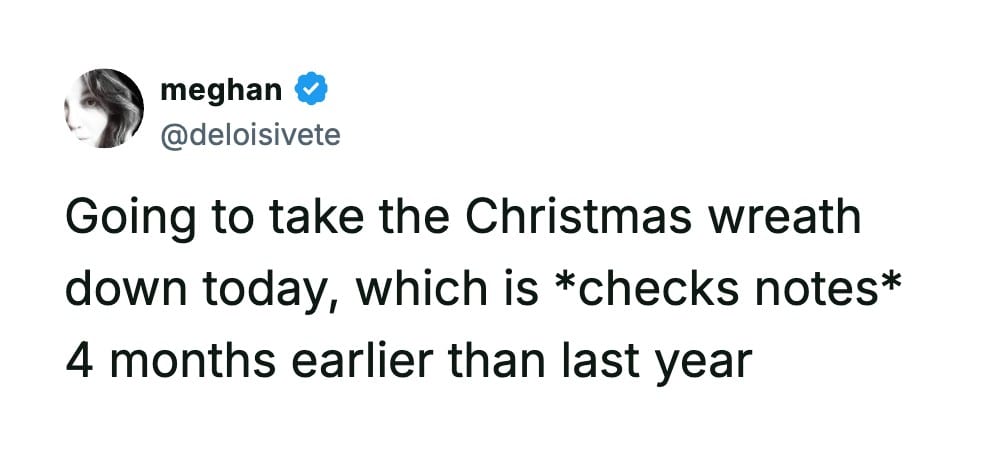Open meghan's profile picture
Viewport: 996px width, 458px height.
pos(103,109)
